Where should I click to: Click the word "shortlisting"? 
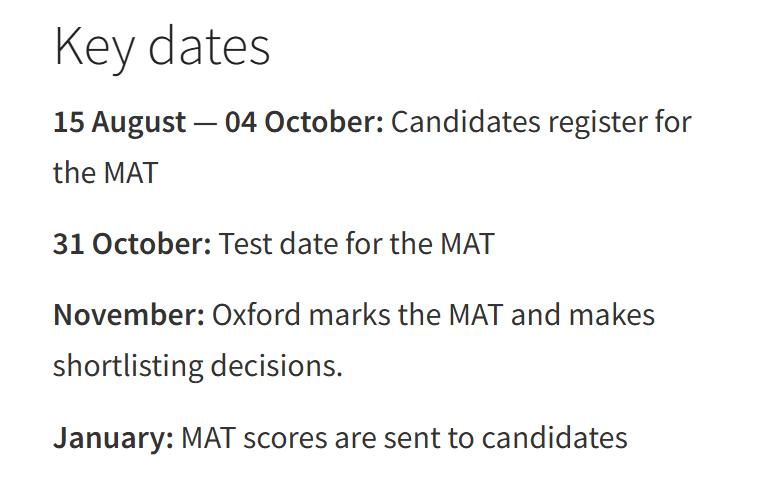tap(128, 366)
